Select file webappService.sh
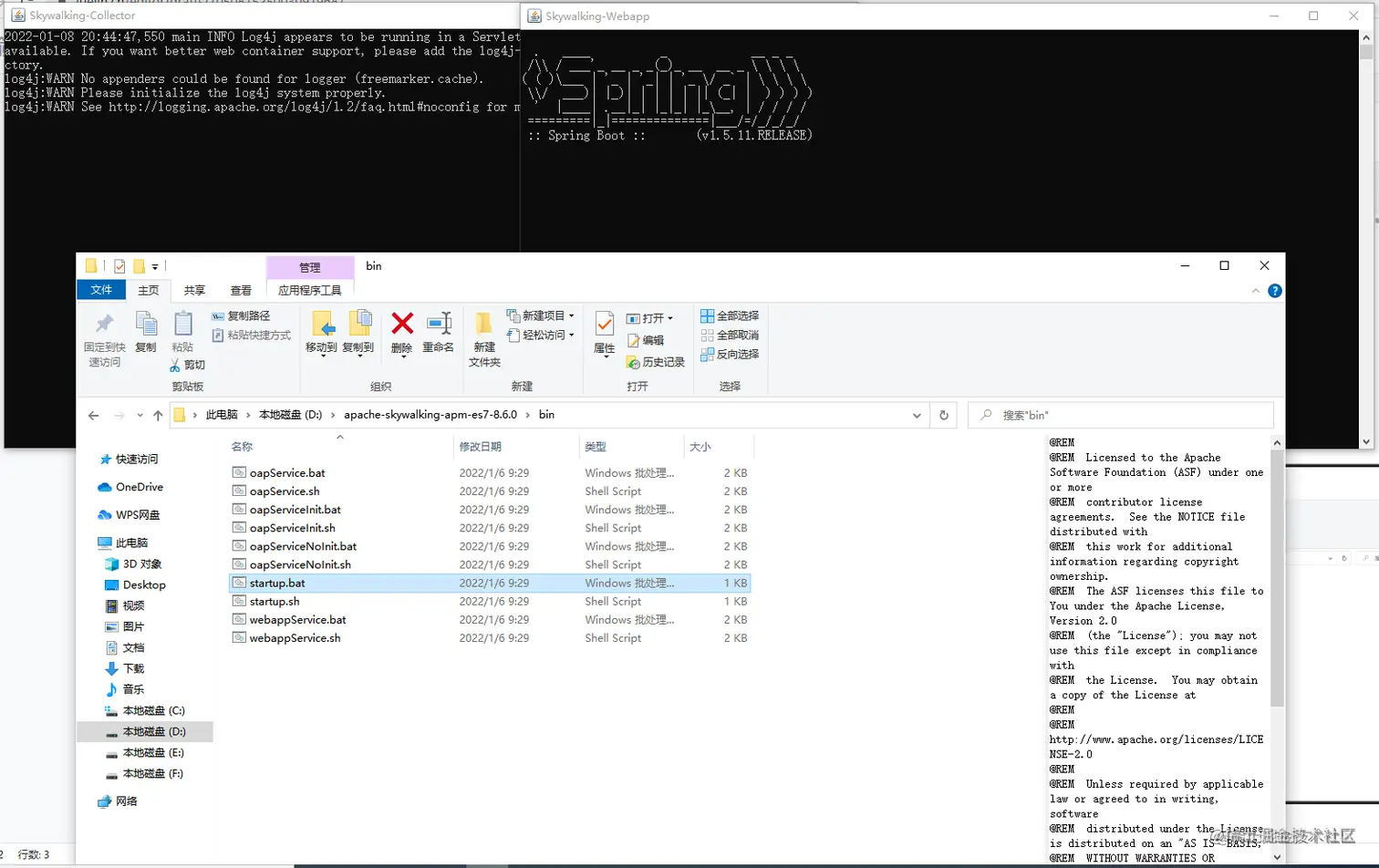1379x868 pixels. click(x=490, y=637)
